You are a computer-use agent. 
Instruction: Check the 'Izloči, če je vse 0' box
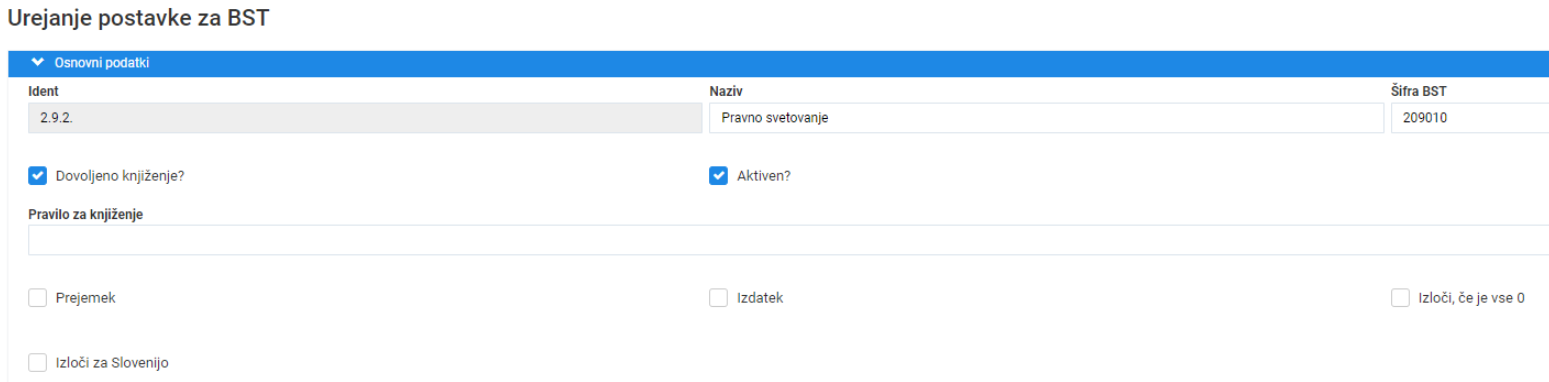pyautogui.click(x=1400, y=298)
